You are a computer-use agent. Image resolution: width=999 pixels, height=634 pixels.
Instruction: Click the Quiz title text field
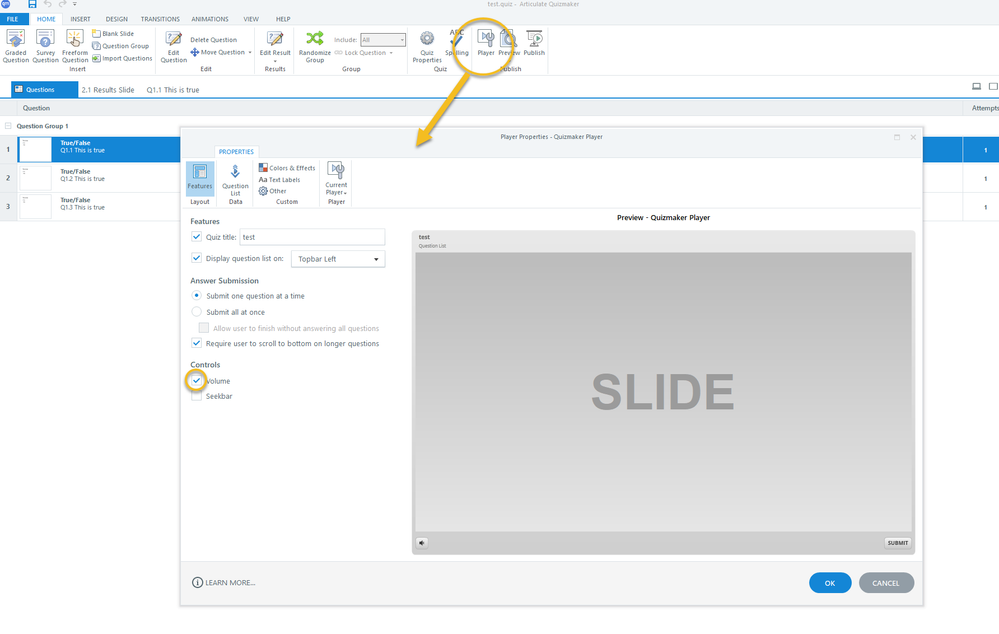tap(312, 237)
